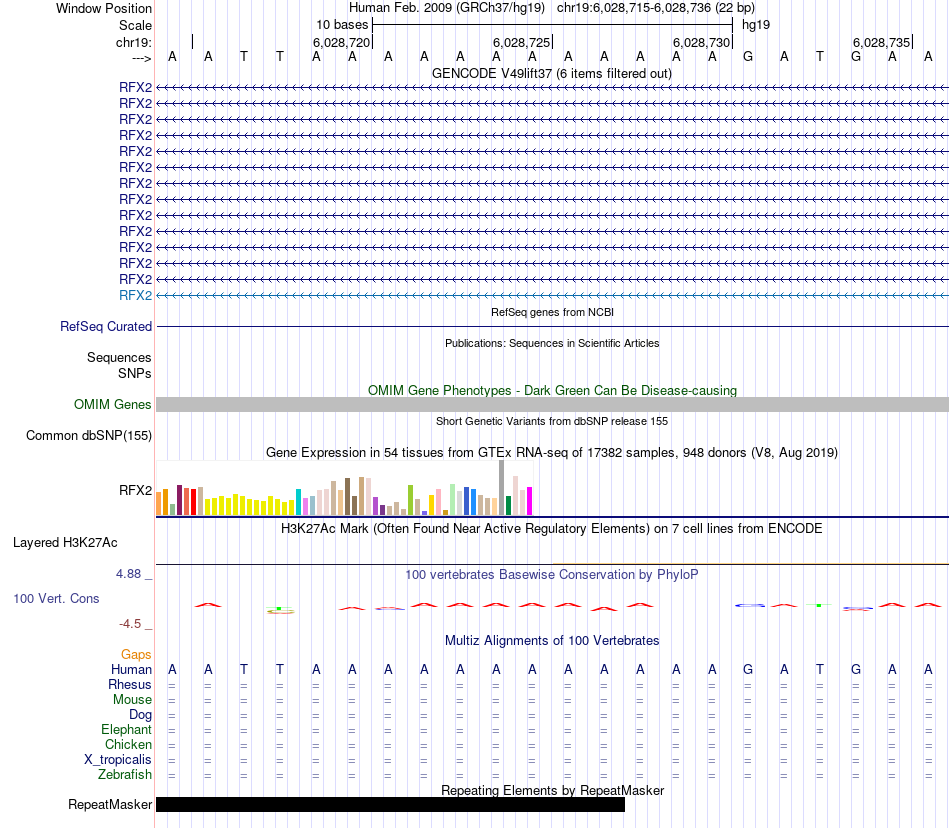Image resolution: width=950 pixels, height=828 pixels.
Task: Click the Mouse alignment row label
Action: click(x=132, y=700)
